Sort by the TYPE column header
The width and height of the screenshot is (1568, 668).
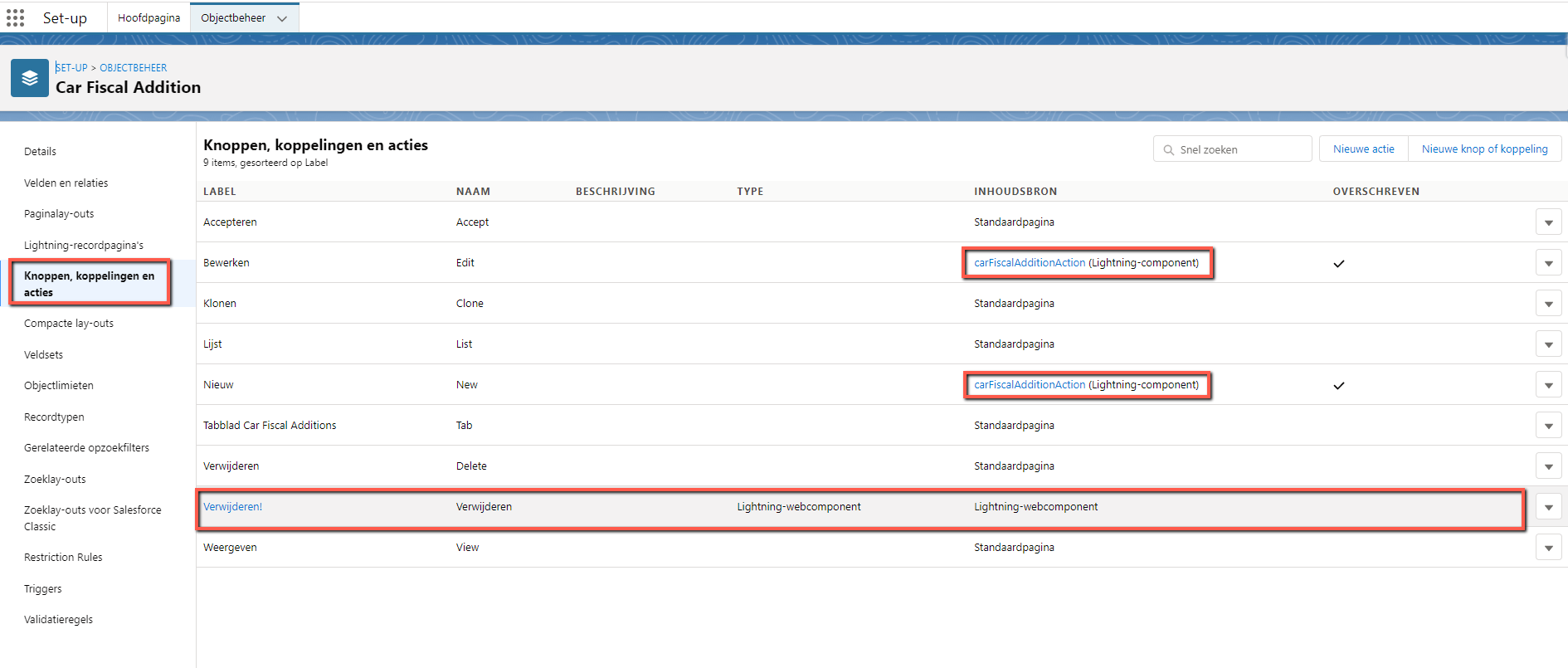point(750,191)
